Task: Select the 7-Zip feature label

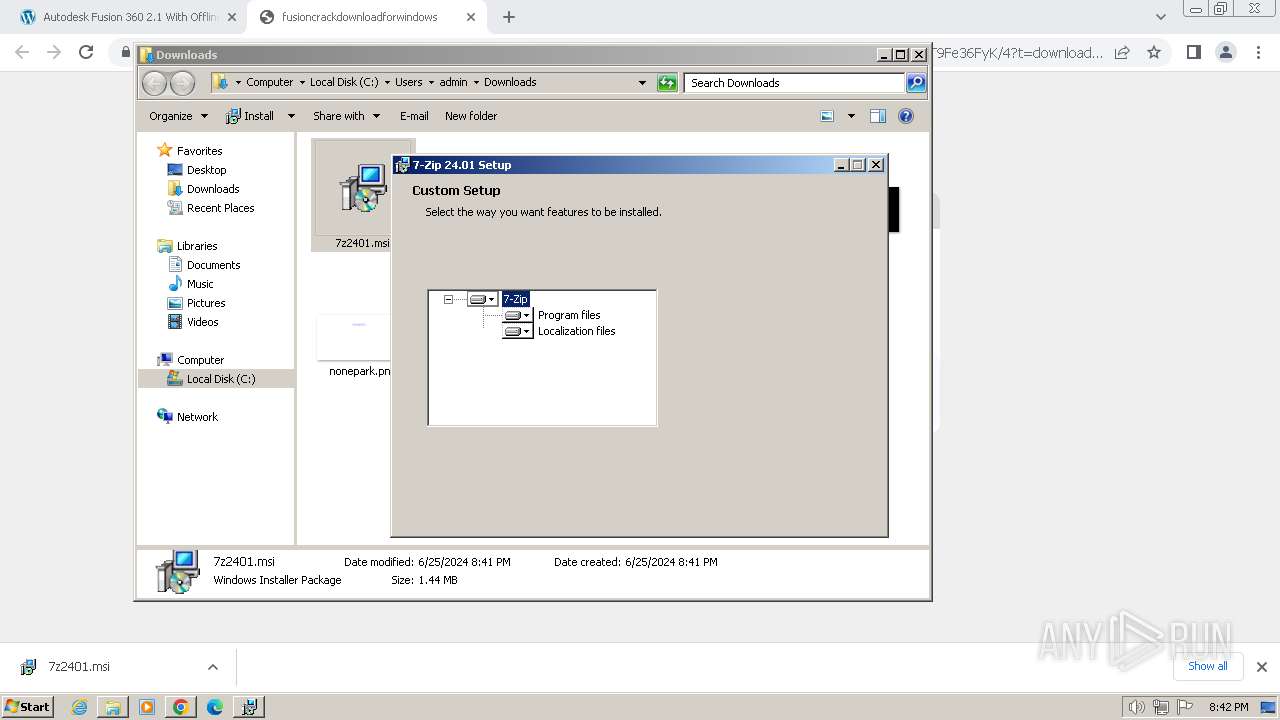Action: [515, 299]
